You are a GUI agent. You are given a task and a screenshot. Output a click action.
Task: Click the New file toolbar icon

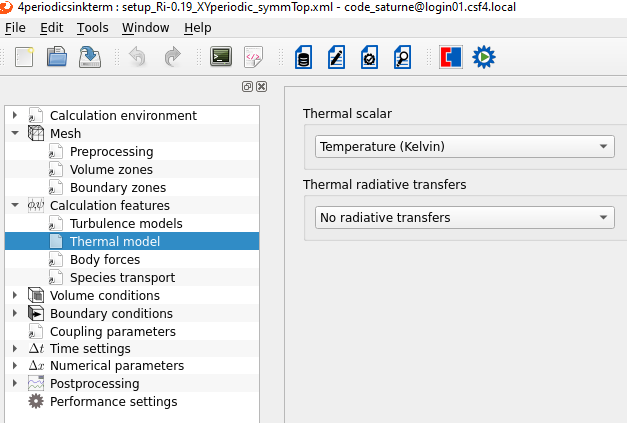pyautogui.click(x=24, y=58)
